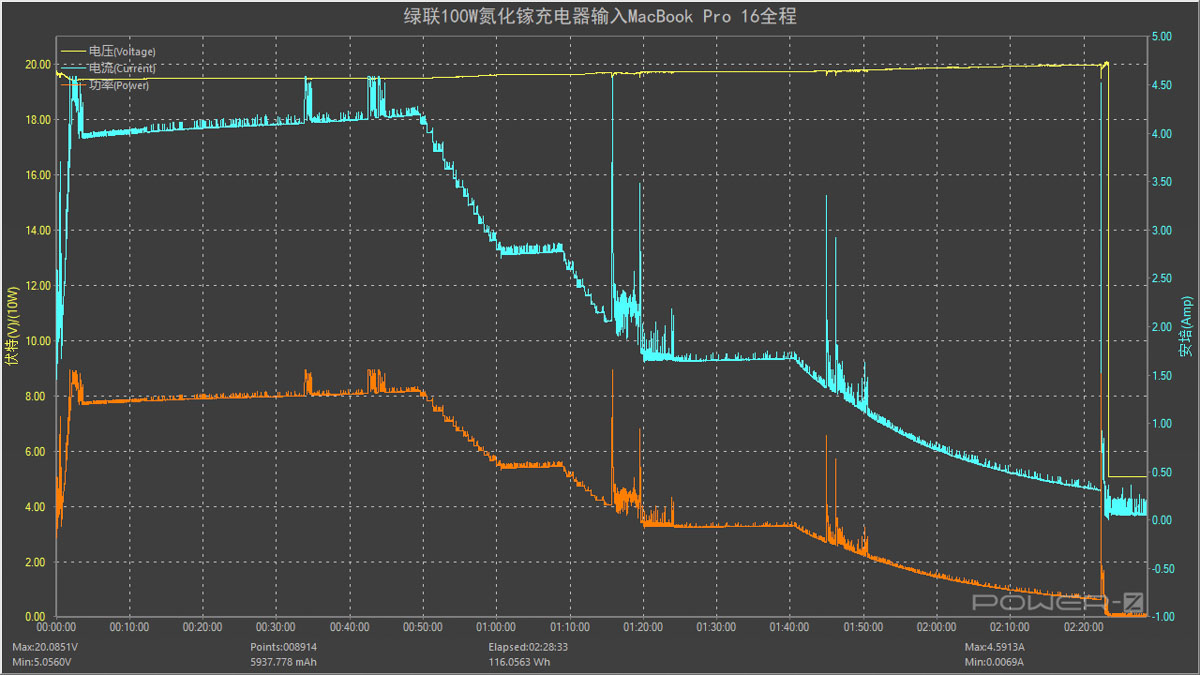Viewport: 1200px width, 675px height.
Task: Click the 01:00:00 time axis marker
Action: point(496,627)
